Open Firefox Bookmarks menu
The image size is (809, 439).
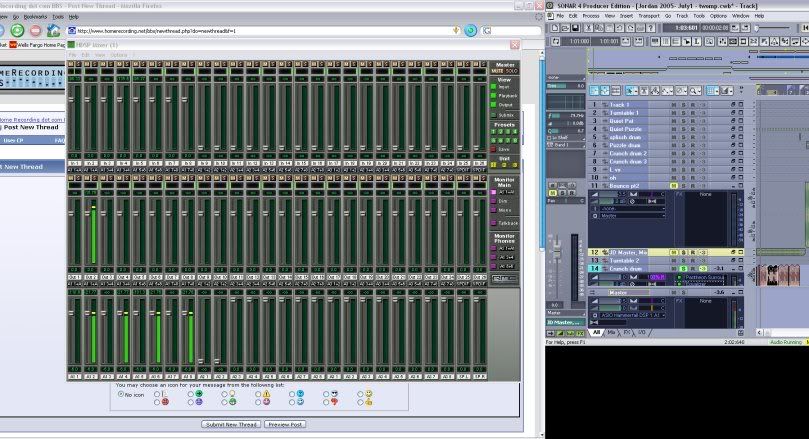35,17
